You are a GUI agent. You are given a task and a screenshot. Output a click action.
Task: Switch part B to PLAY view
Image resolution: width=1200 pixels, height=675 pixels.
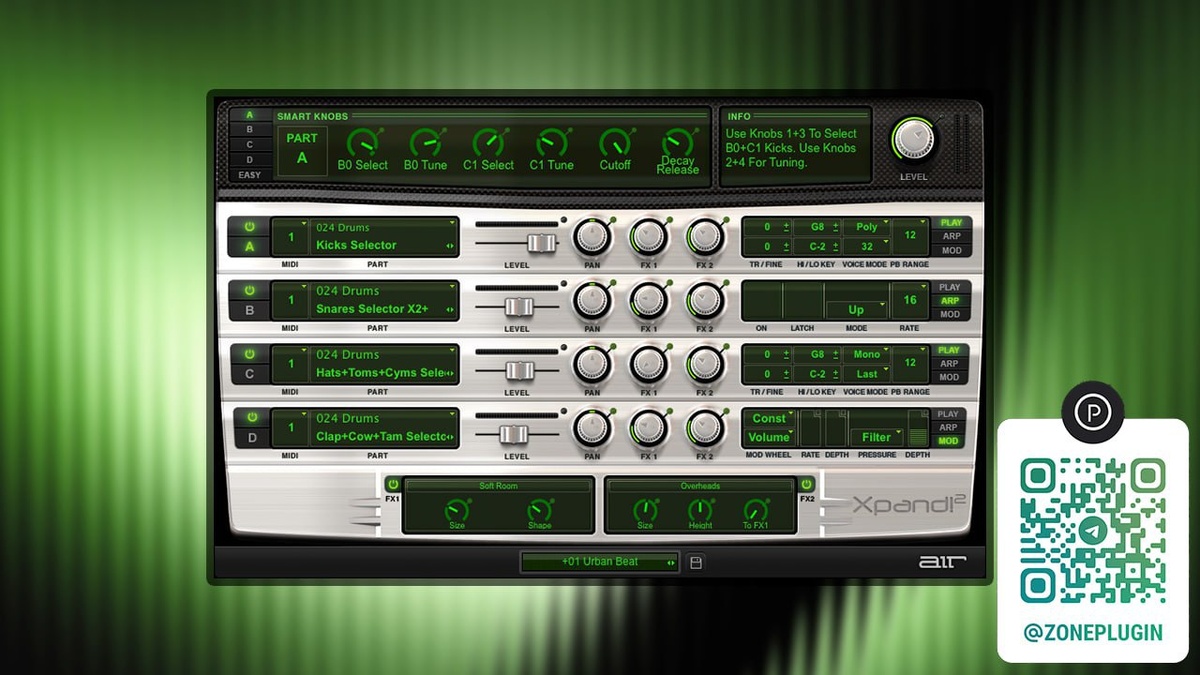point(949,287)
